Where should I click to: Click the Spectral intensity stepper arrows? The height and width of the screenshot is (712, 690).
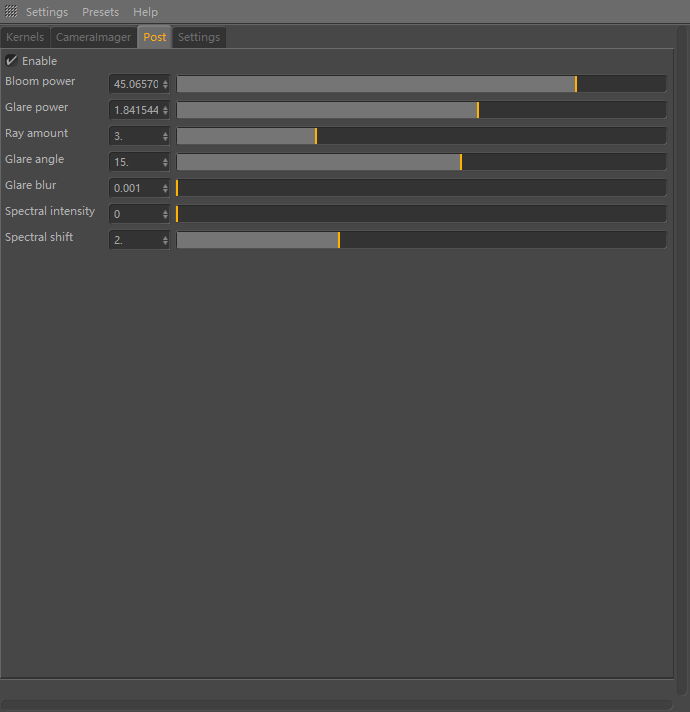coord(165,213)
